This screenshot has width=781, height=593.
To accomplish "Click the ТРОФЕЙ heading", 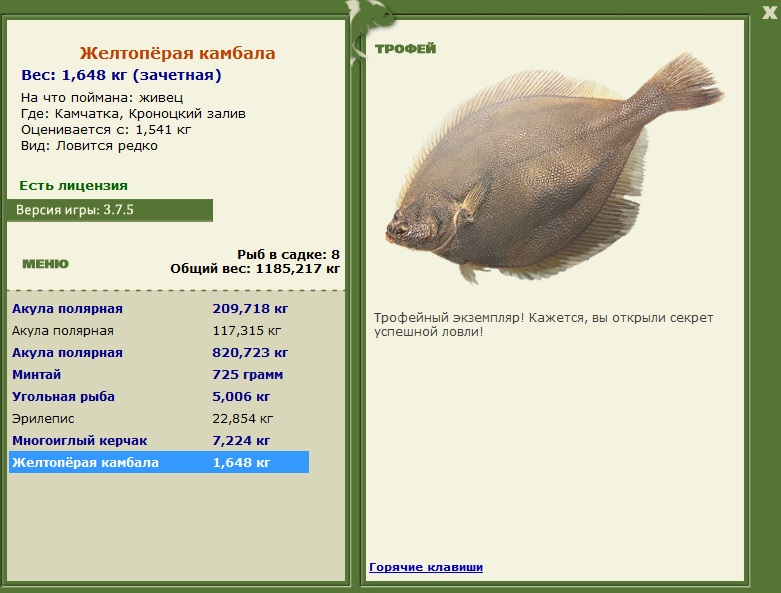I will coord(405,49).
